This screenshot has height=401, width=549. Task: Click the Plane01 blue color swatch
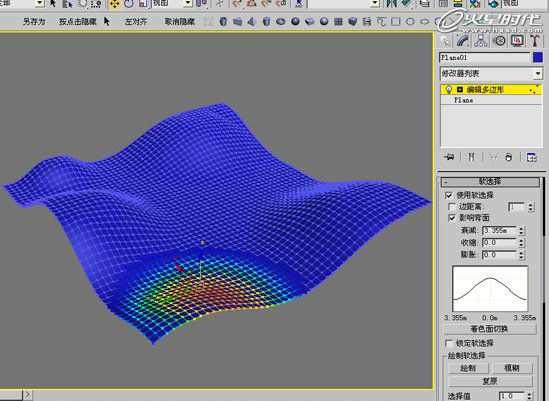click(x=538, y=58)
